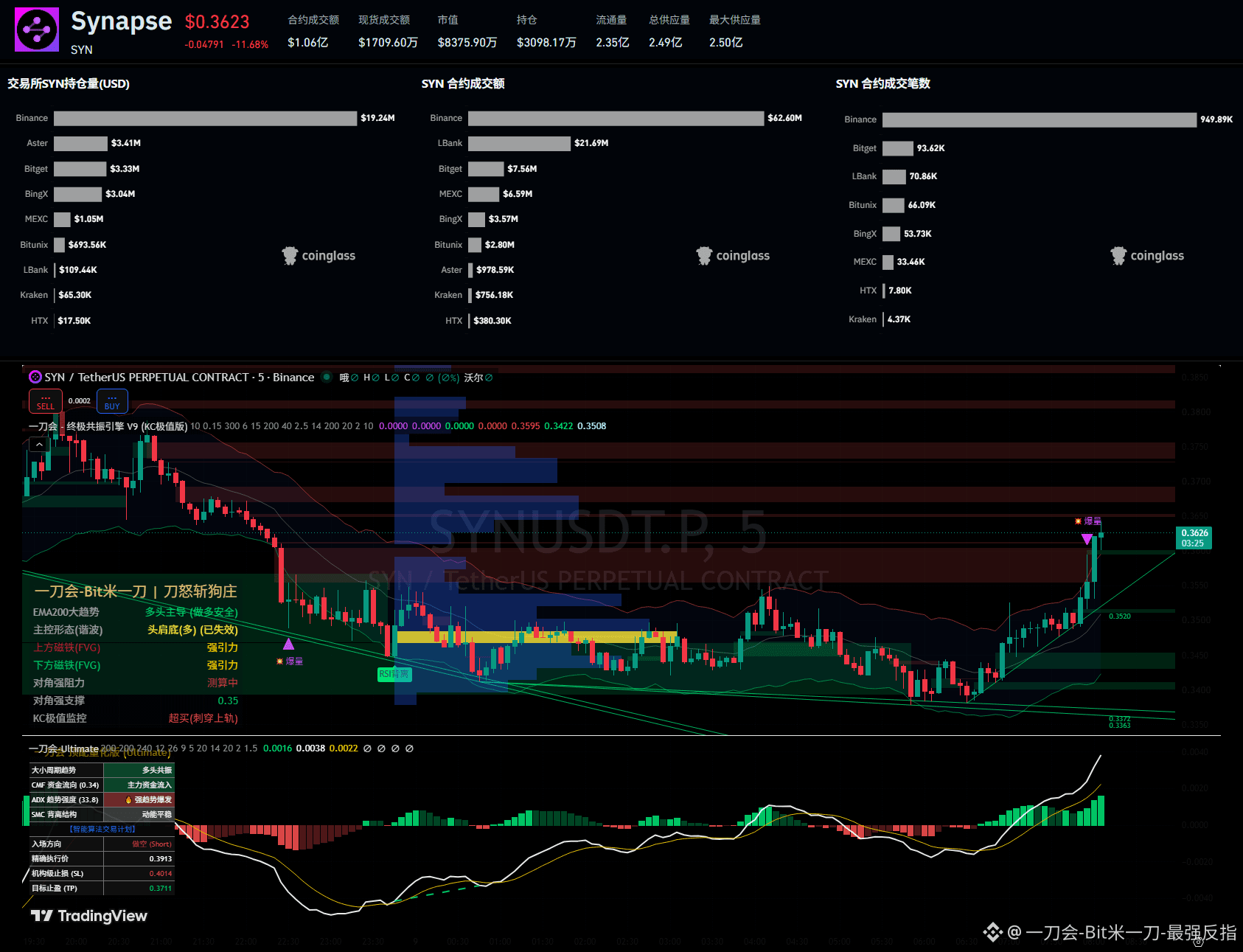Click the 【智能算法交易计划】 header
This screenshot has width=1243, height=952.
click(102, 829)
